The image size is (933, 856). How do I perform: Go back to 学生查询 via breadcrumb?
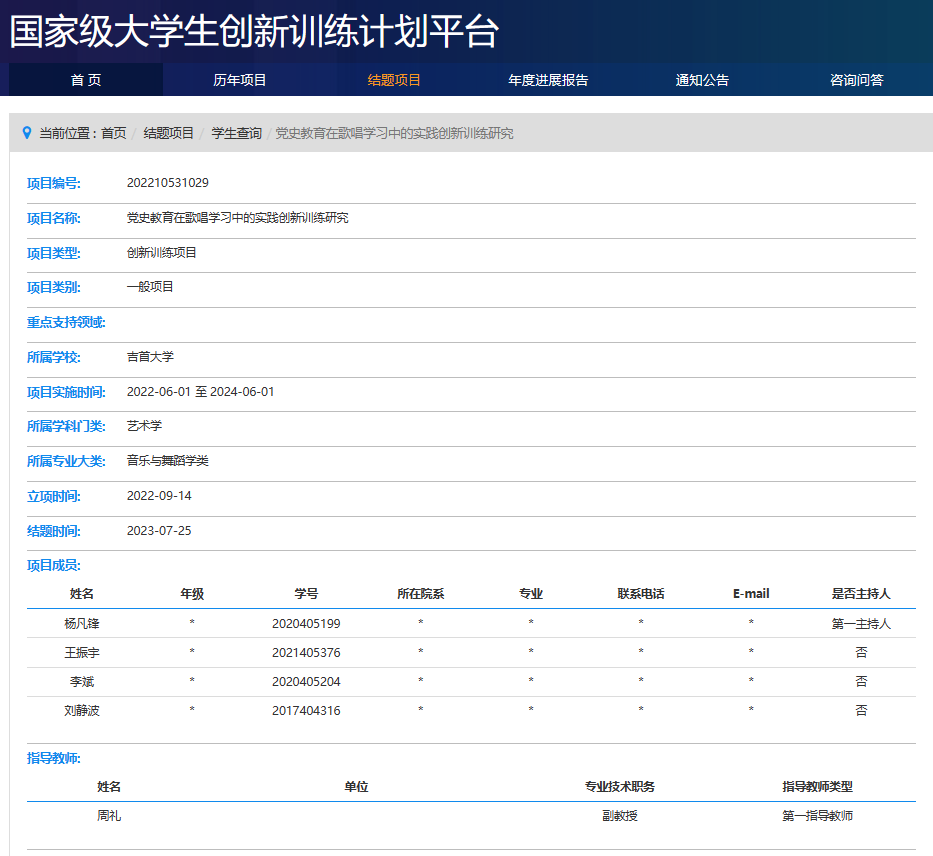(236, 133)
